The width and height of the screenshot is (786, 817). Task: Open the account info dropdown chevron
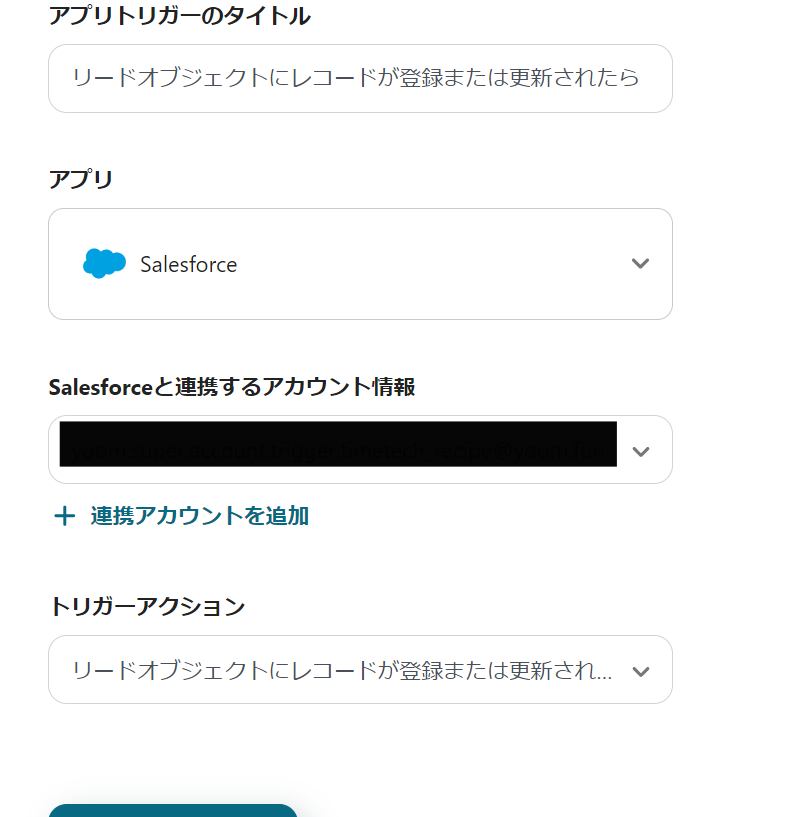pyautogui.click(x=641, y=451)
